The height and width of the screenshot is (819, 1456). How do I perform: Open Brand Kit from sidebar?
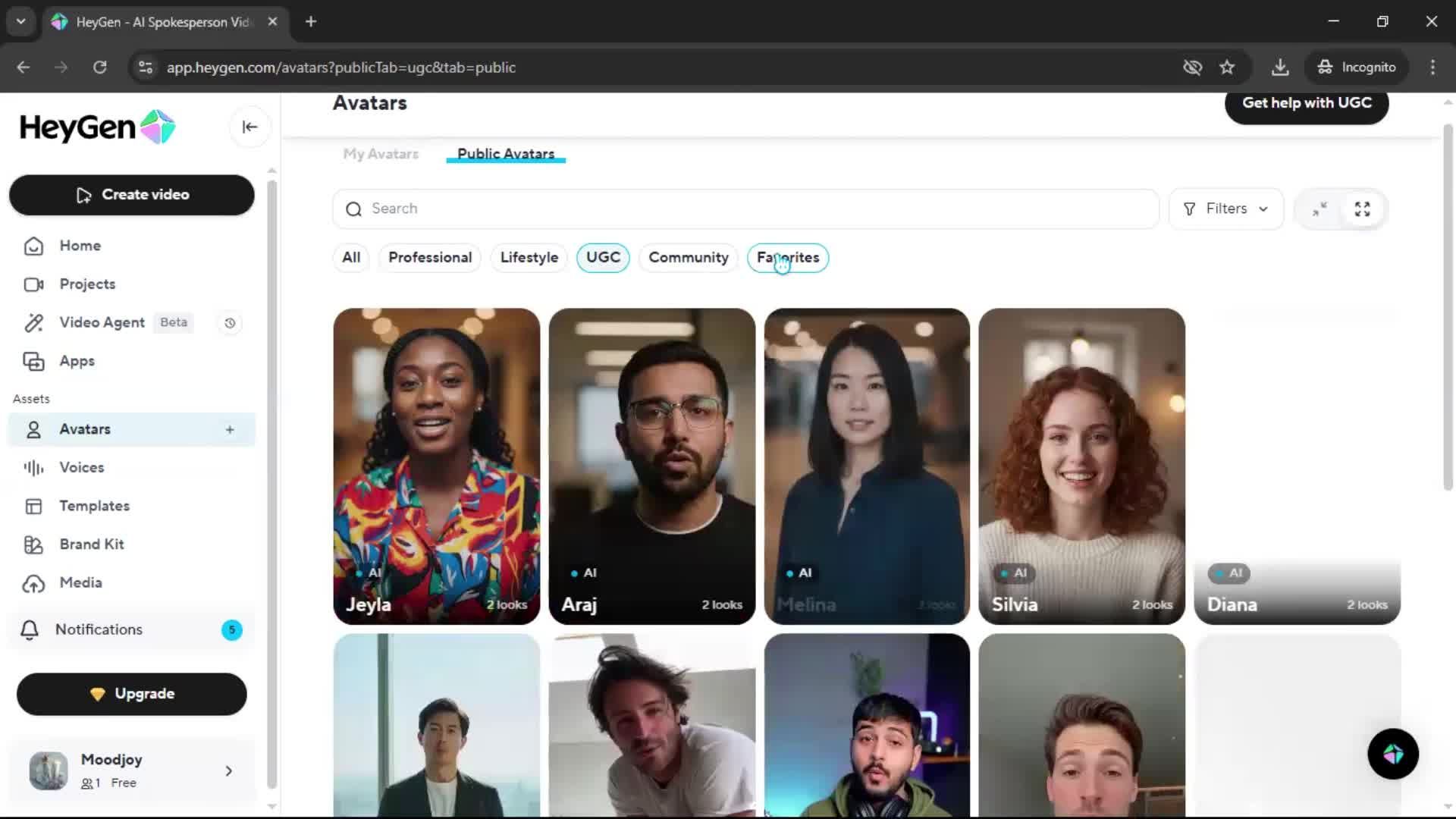[91, 544]
